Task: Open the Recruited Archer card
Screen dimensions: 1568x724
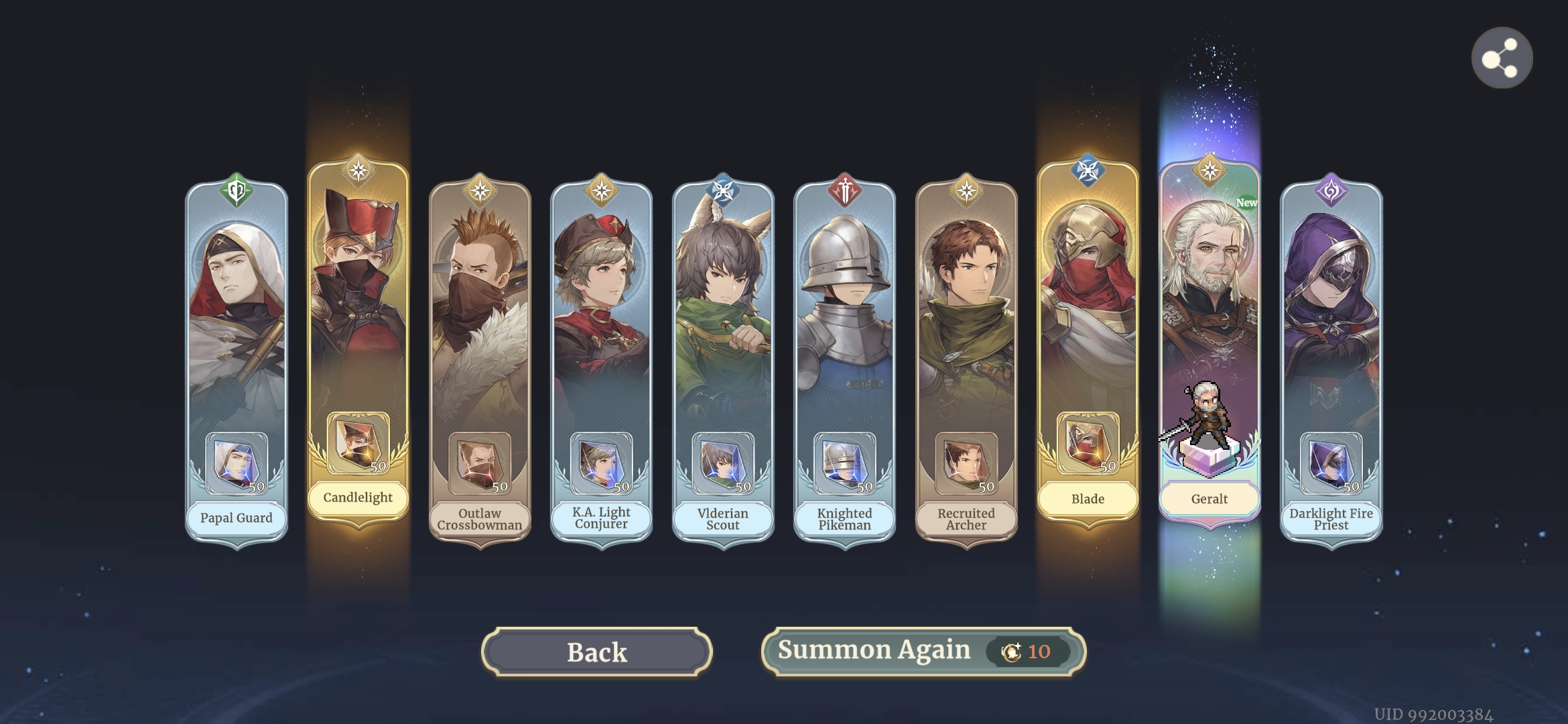Action: [x=966, y=362]
